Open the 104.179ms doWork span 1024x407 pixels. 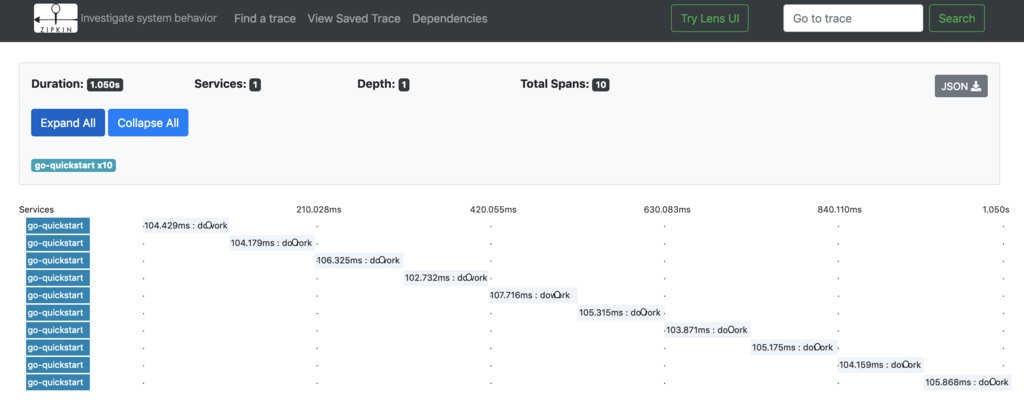point(272,243)
